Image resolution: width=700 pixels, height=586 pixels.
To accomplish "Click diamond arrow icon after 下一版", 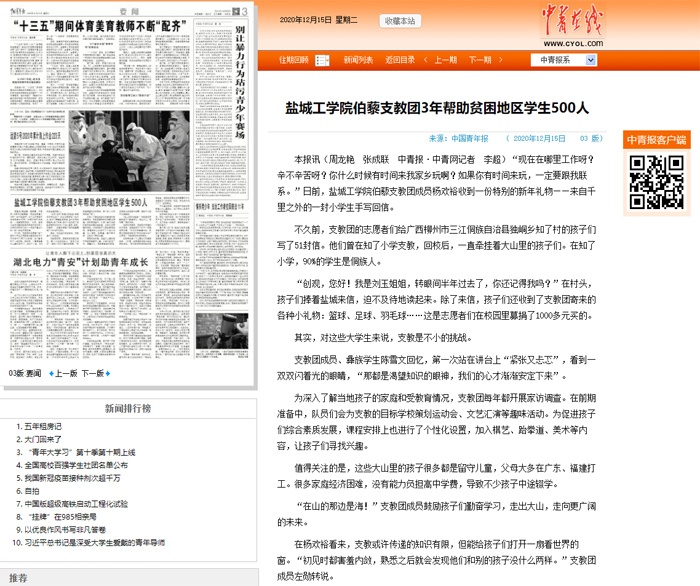I will click(110, 373).
